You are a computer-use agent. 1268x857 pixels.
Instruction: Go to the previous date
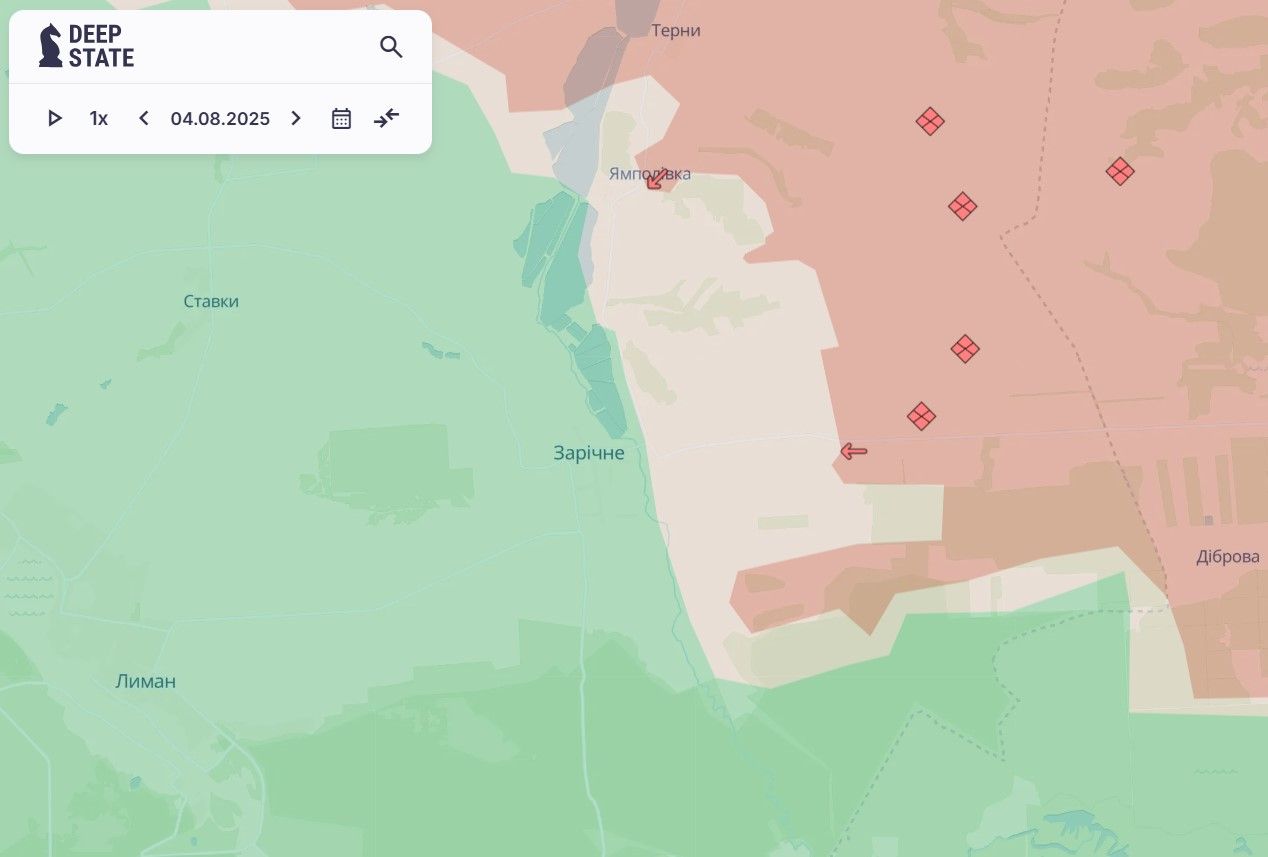(x=144, y=119)
